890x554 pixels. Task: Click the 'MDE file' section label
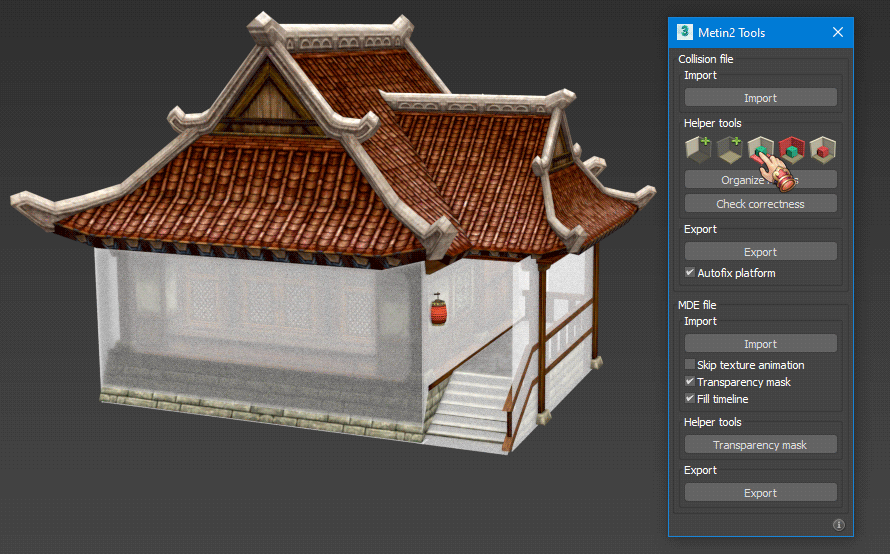tap(697, 305)
